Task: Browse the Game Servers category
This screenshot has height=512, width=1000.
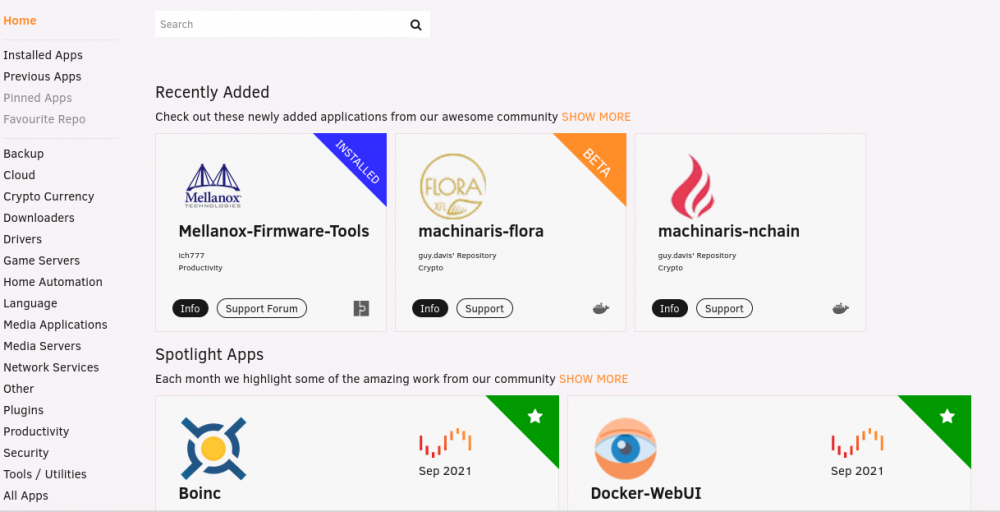Action: click(41, 260)
